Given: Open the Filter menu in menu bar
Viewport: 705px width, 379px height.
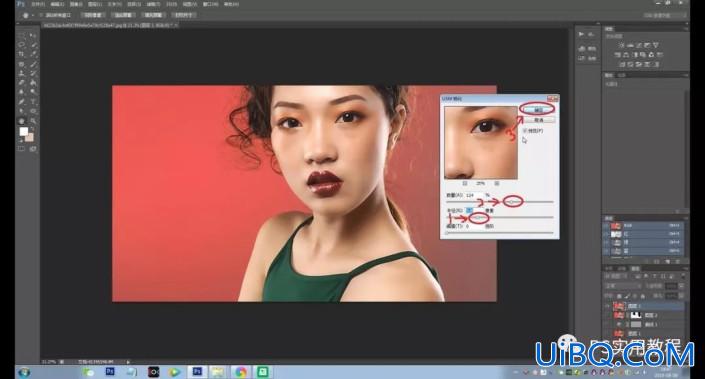Looking at the screenshot, I should (x=153, y=4).
